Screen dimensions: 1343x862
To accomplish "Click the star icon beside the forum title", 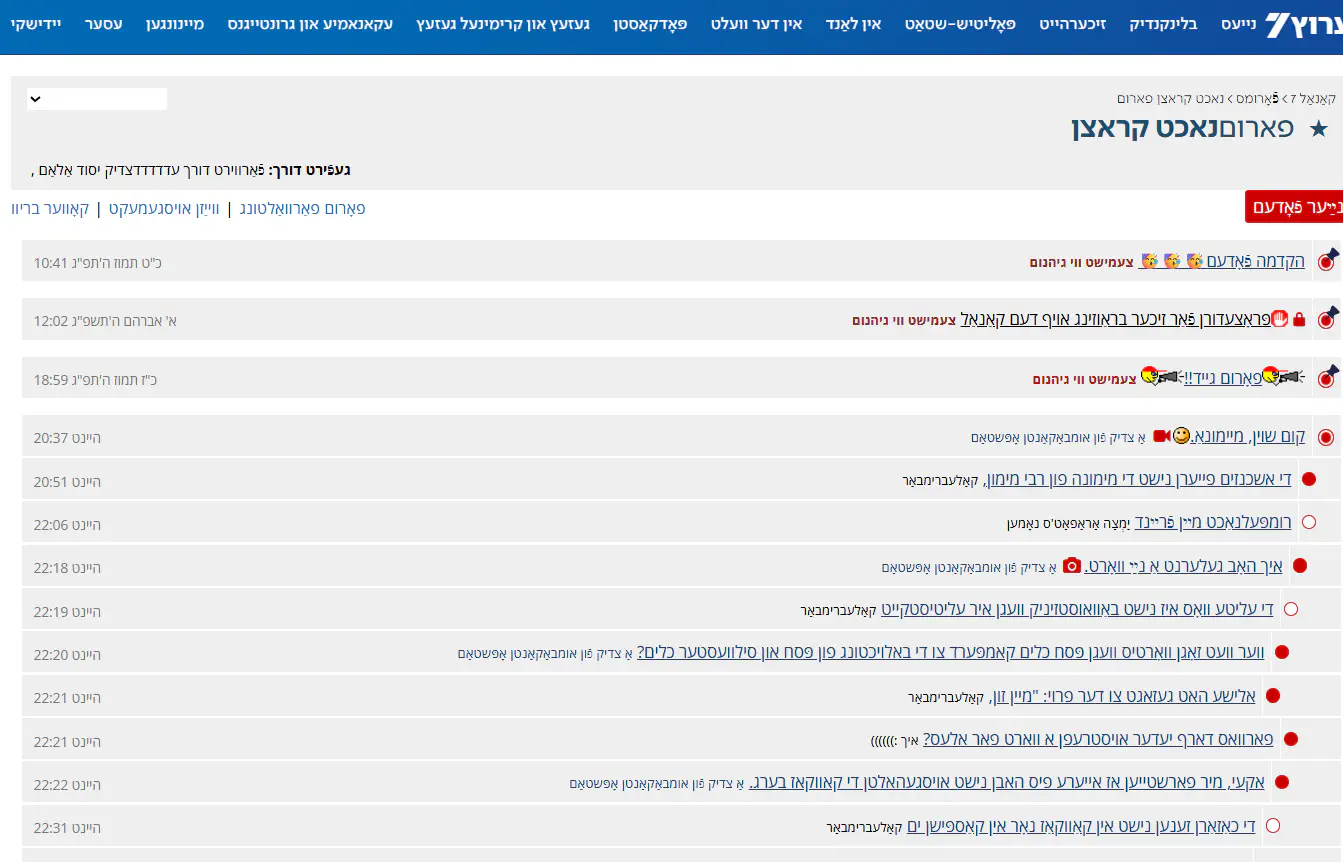I will (1318, 128).
